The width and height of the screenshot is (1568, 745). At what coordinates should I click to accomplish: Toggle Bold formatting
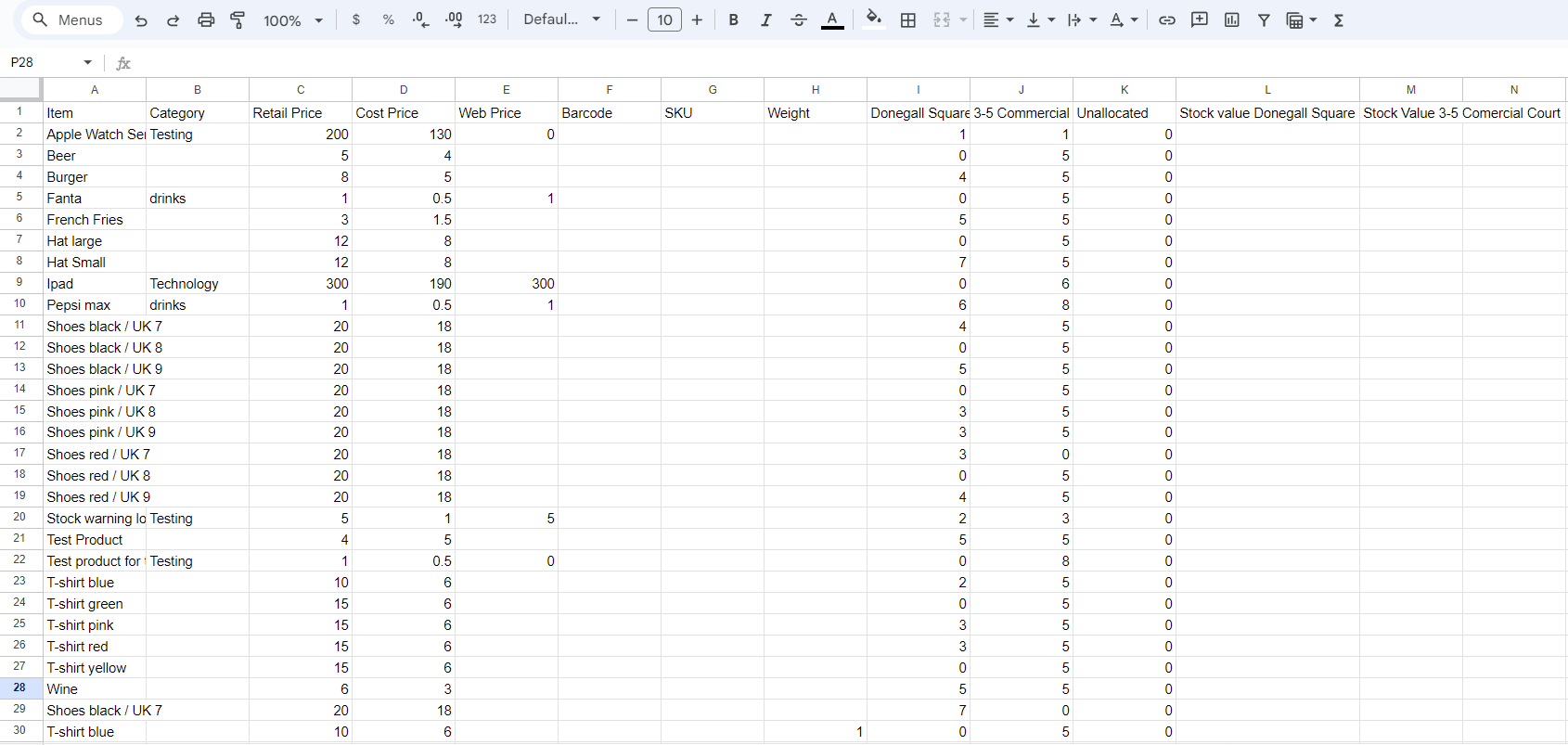tap(733, 19)
